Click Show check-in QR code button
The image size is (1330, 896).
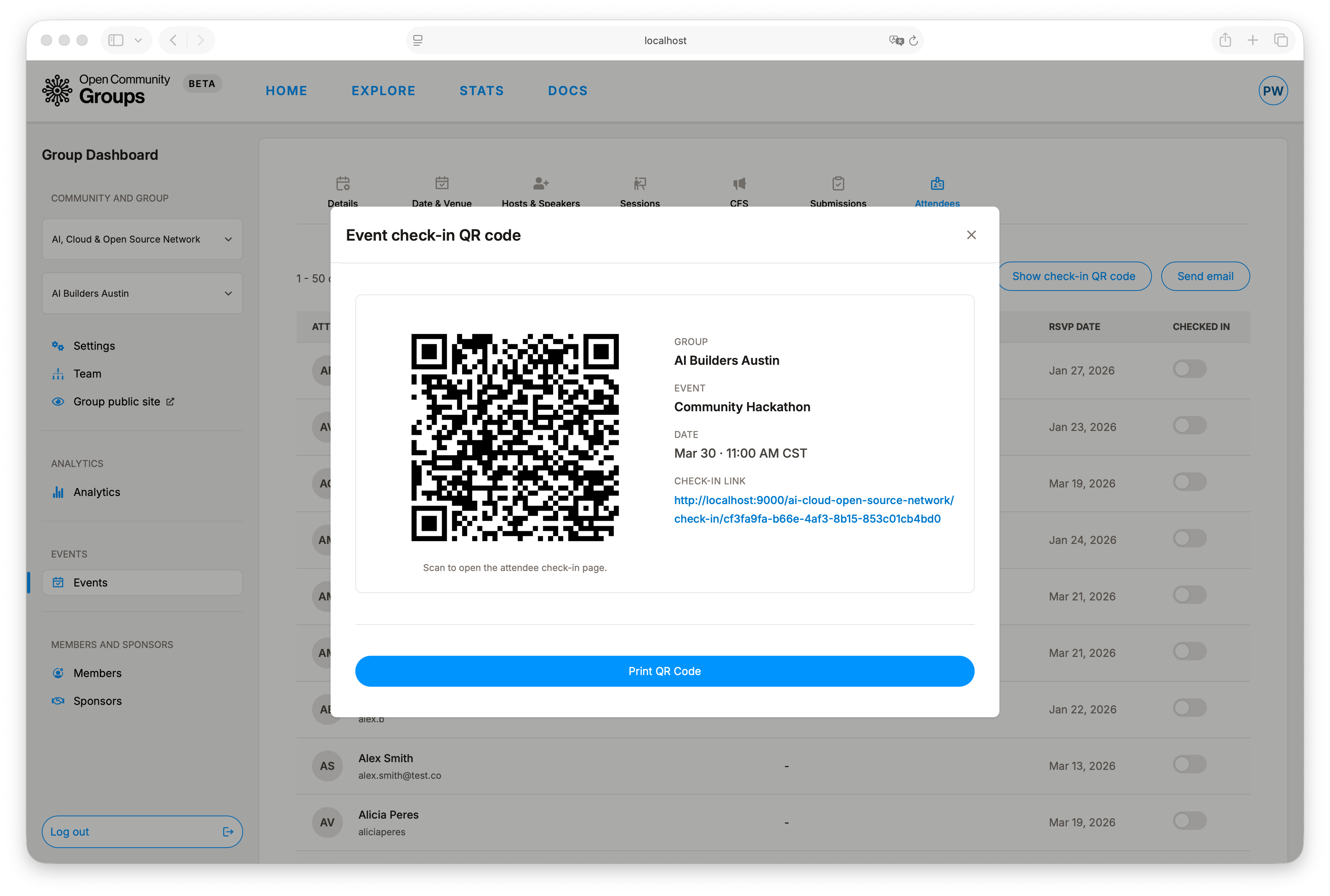point(1075,276)
